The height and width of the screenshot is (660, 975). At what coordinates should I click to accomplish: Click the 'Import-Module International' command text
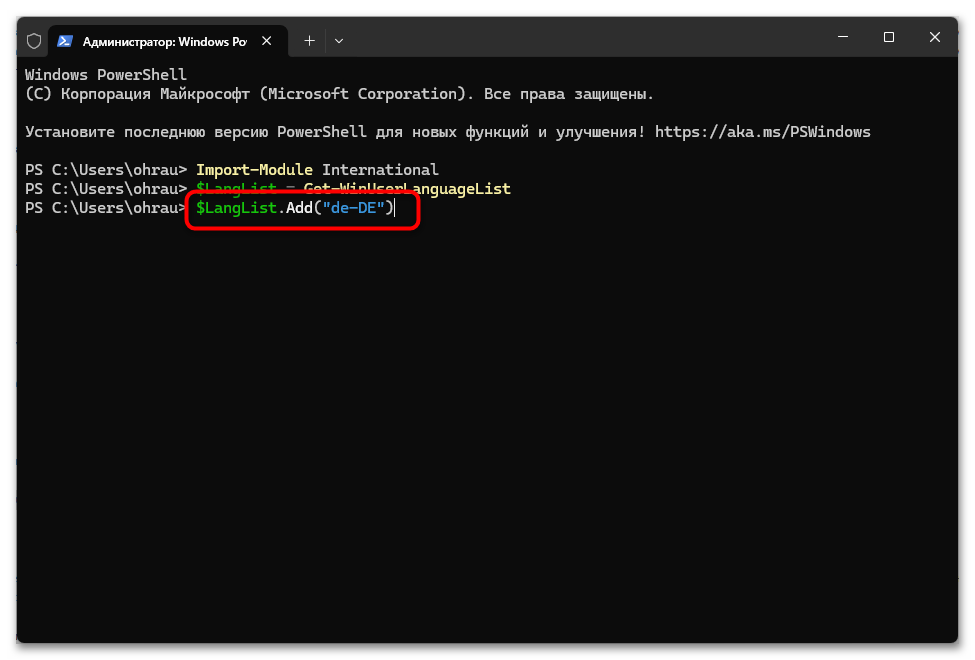coord(317,170)
